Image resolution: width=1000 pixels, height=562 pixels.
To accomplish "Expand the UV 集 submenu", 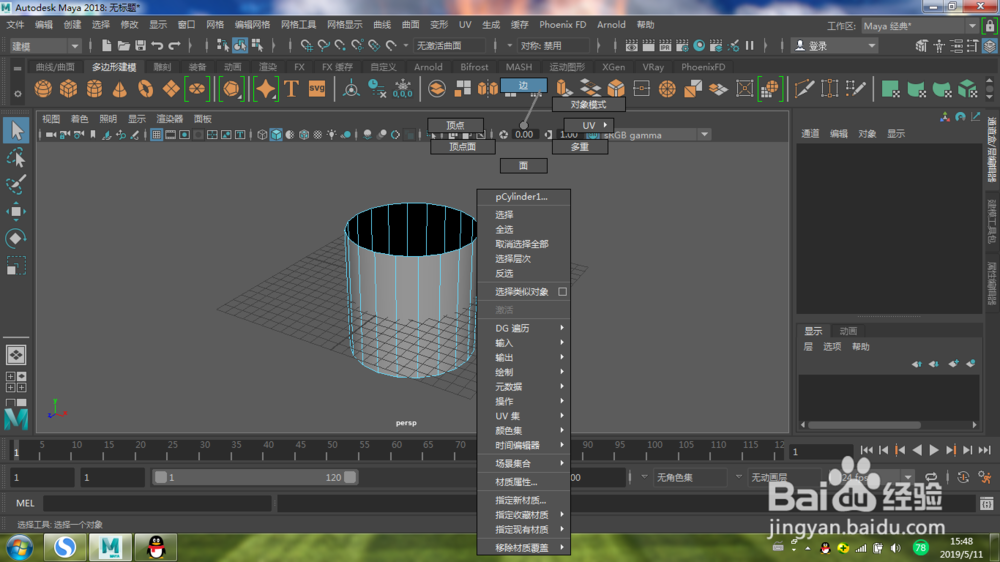I will click(524, 416).
